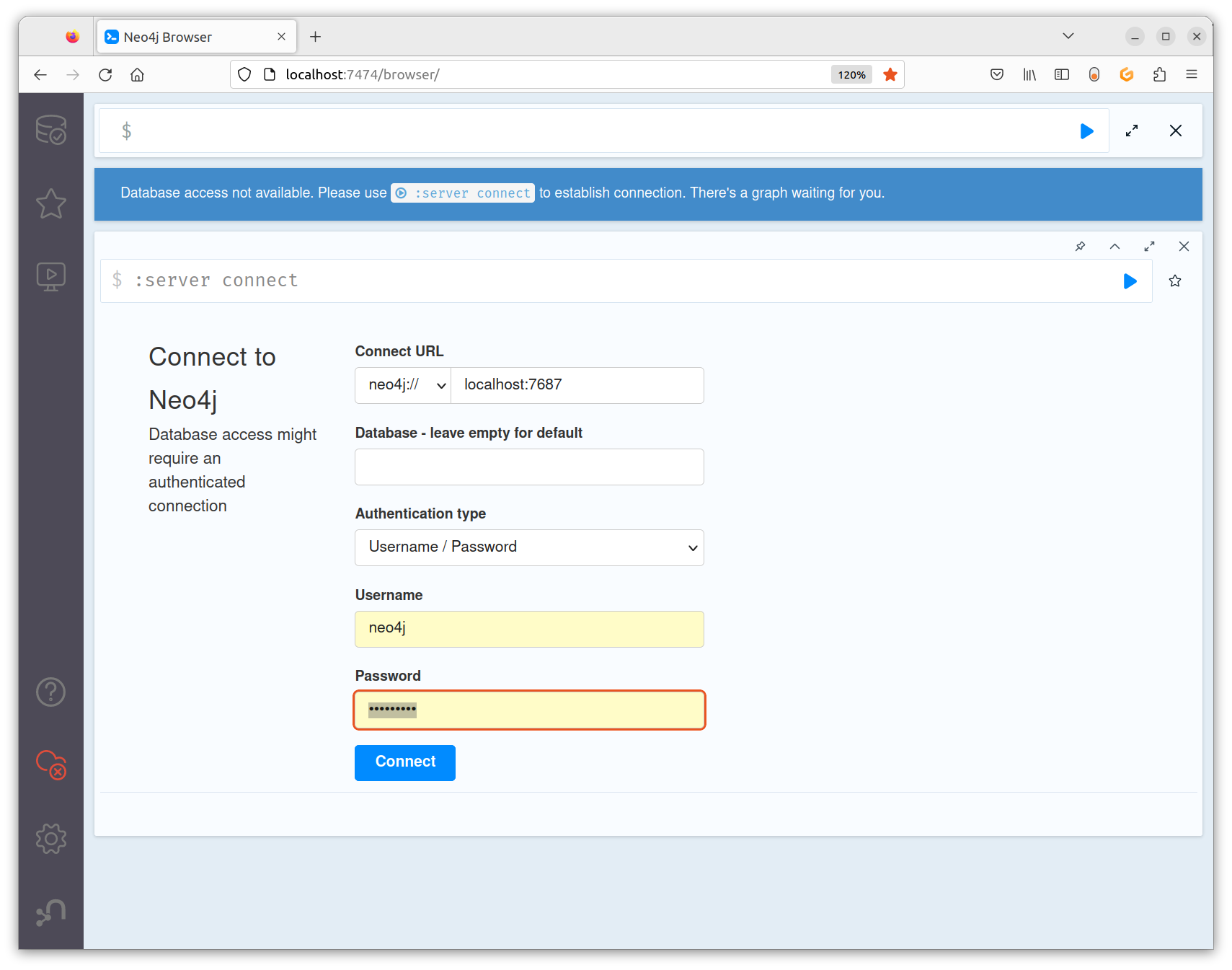Click the Password input field
Screen dimensions: 1232x970
[x=529, y=710]
